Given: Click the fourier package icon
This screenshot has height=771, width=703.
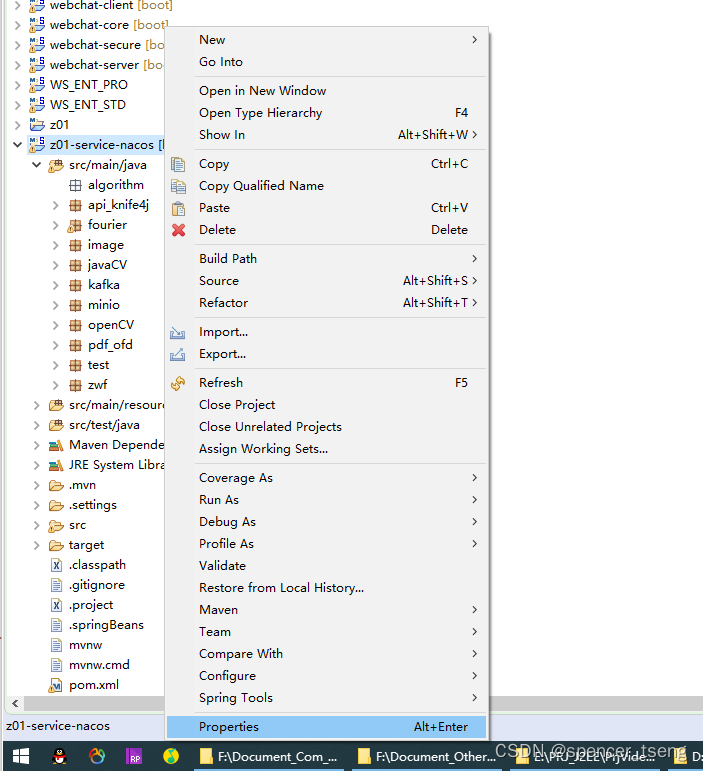Looking at the screenshot, I should [x=75, y=225].
